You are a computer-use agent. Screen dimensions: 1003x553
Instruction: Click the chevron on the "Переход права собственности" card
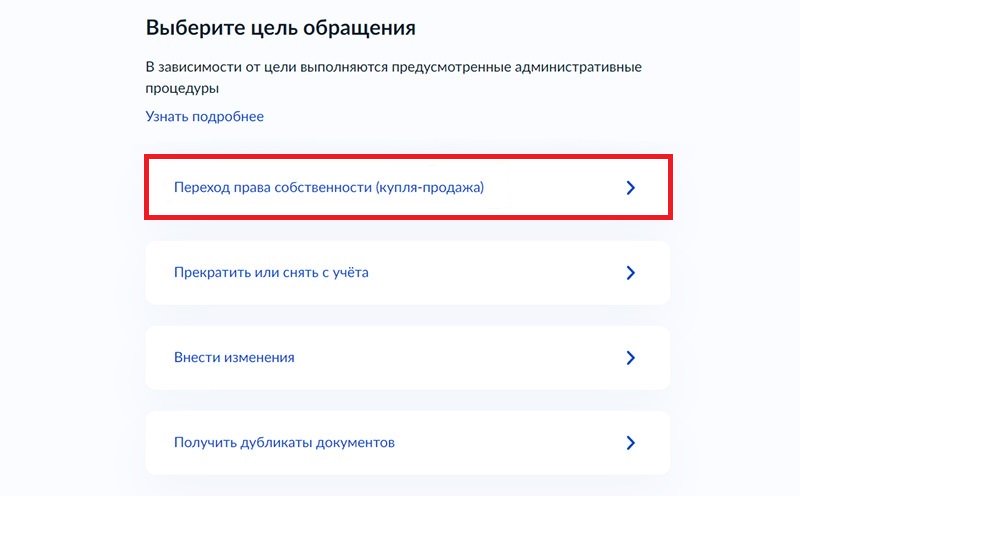coord(630,187)
